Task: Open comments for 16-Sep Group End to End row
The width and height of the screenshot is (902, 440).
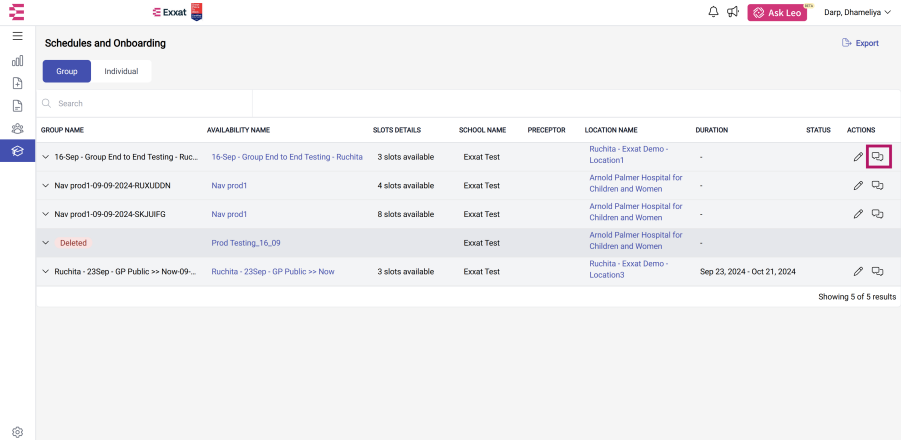Action: 877,156
